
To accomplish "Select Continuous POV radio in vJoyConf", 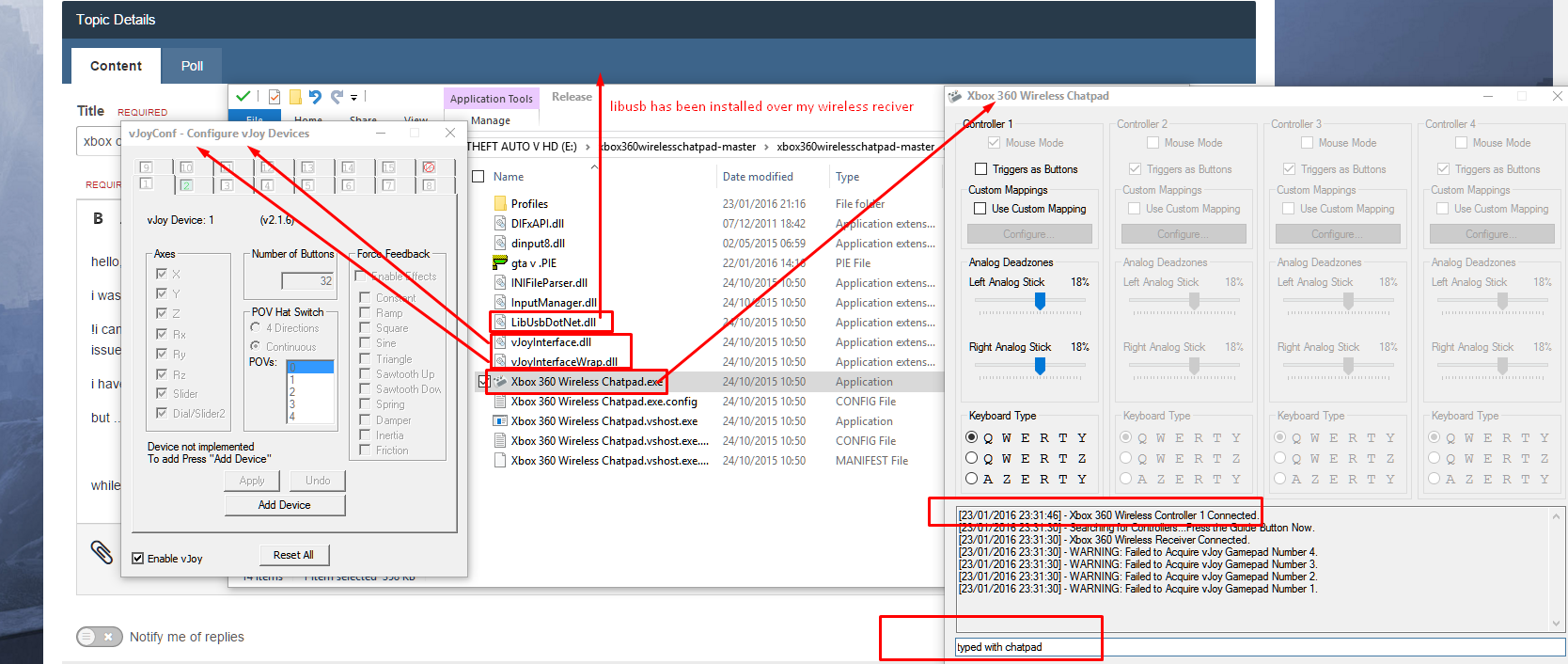I will point(256,346).
